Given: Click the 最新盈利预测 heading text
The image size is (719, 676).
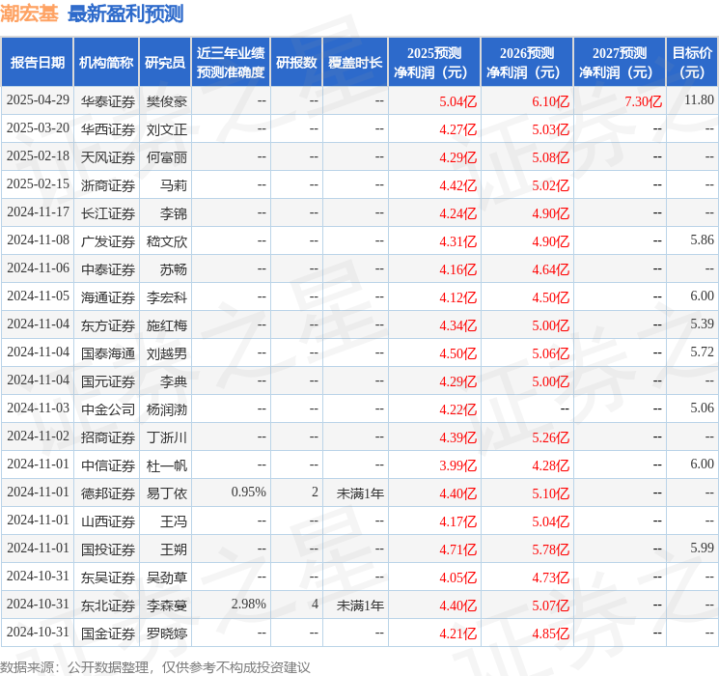Looking at the screenshot, I should click(126, 13).
